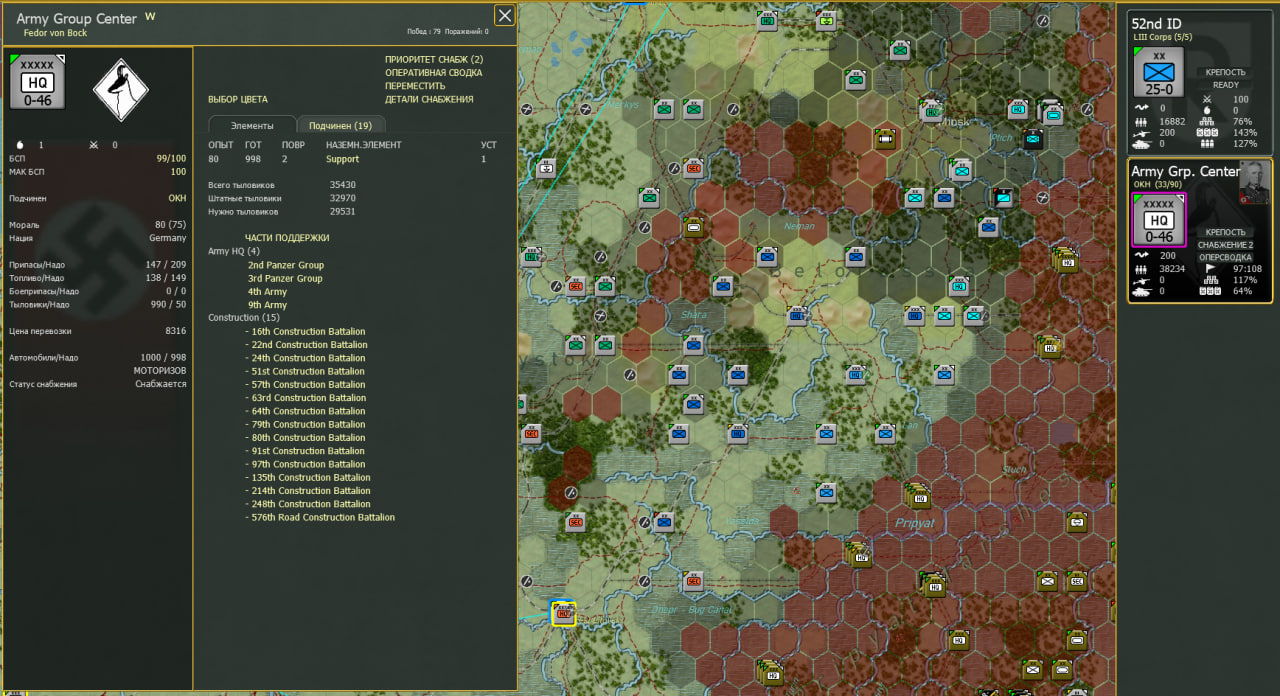Select 51st Construction Battalion
This screenshot has height=696, width=1280.
pyautogui.click(x=305, y=371)
